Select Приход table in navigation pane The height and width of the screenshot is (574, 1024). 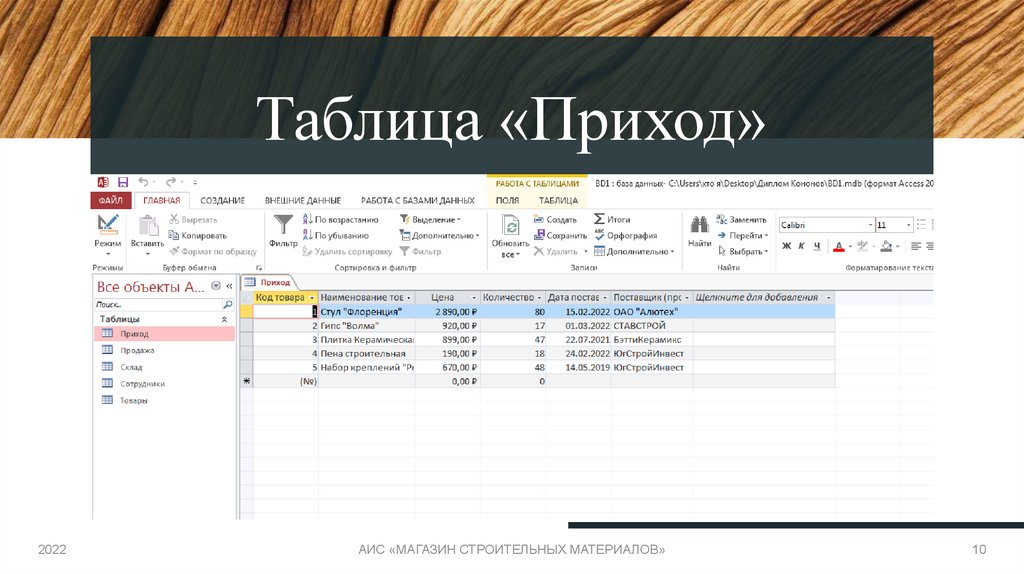coord(164,334)
